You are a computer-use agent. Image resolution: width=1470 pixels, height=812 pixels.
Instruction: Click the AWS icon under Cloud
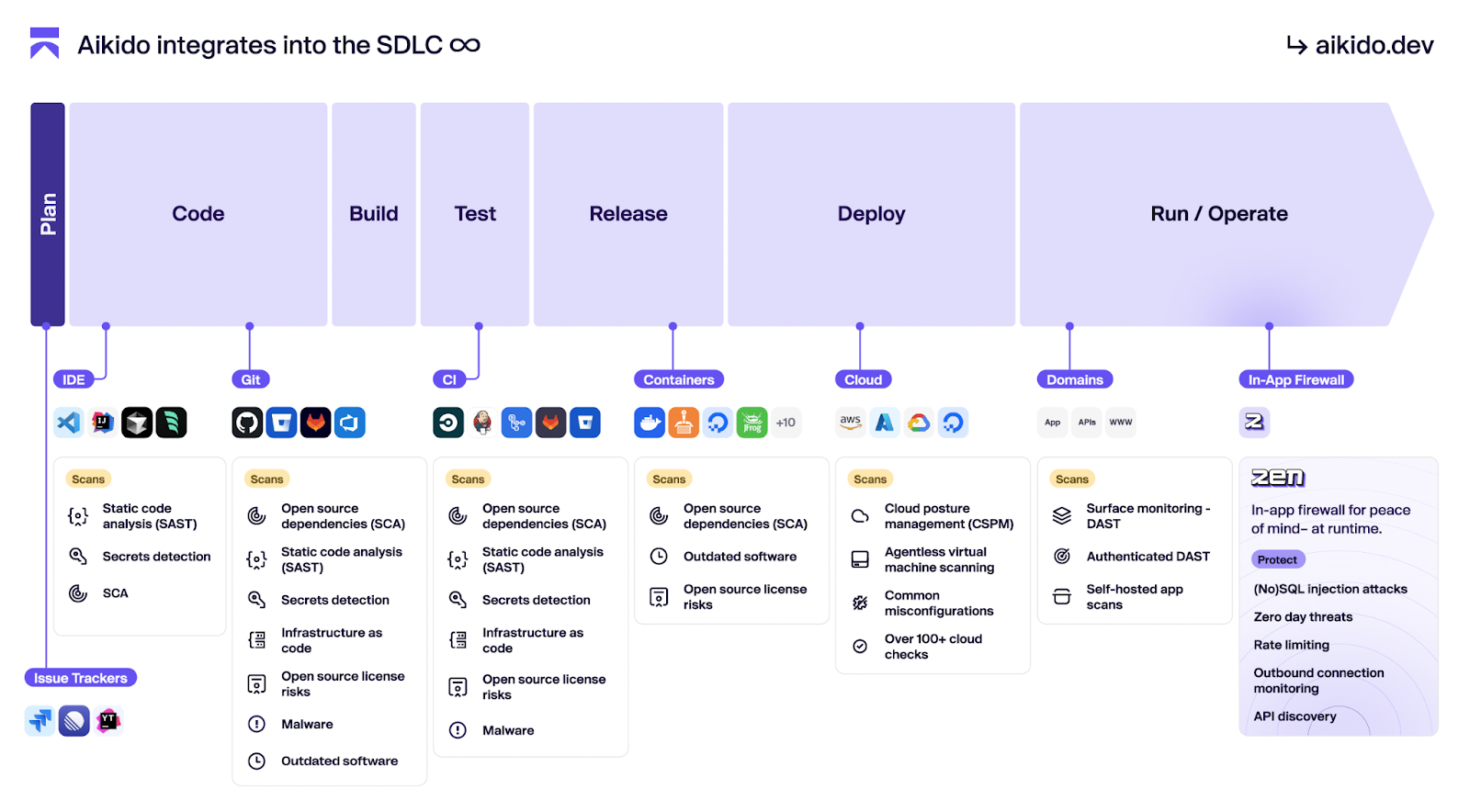tap(851, 423)
